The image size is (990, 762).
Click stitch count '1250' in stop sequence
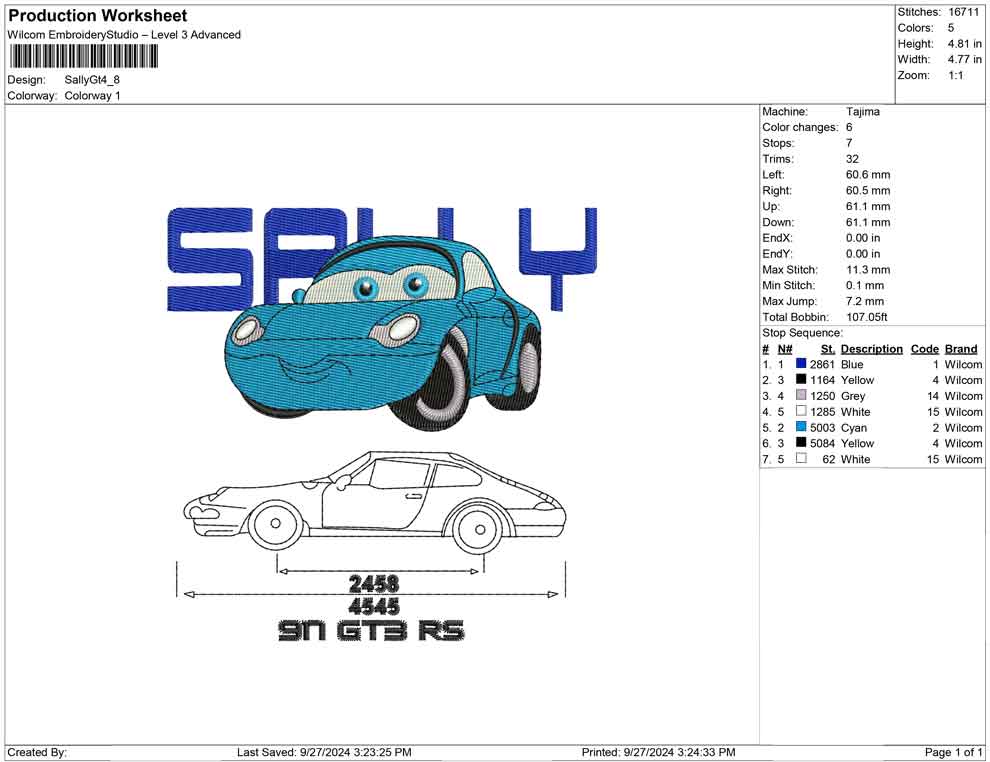coord(822,396)
